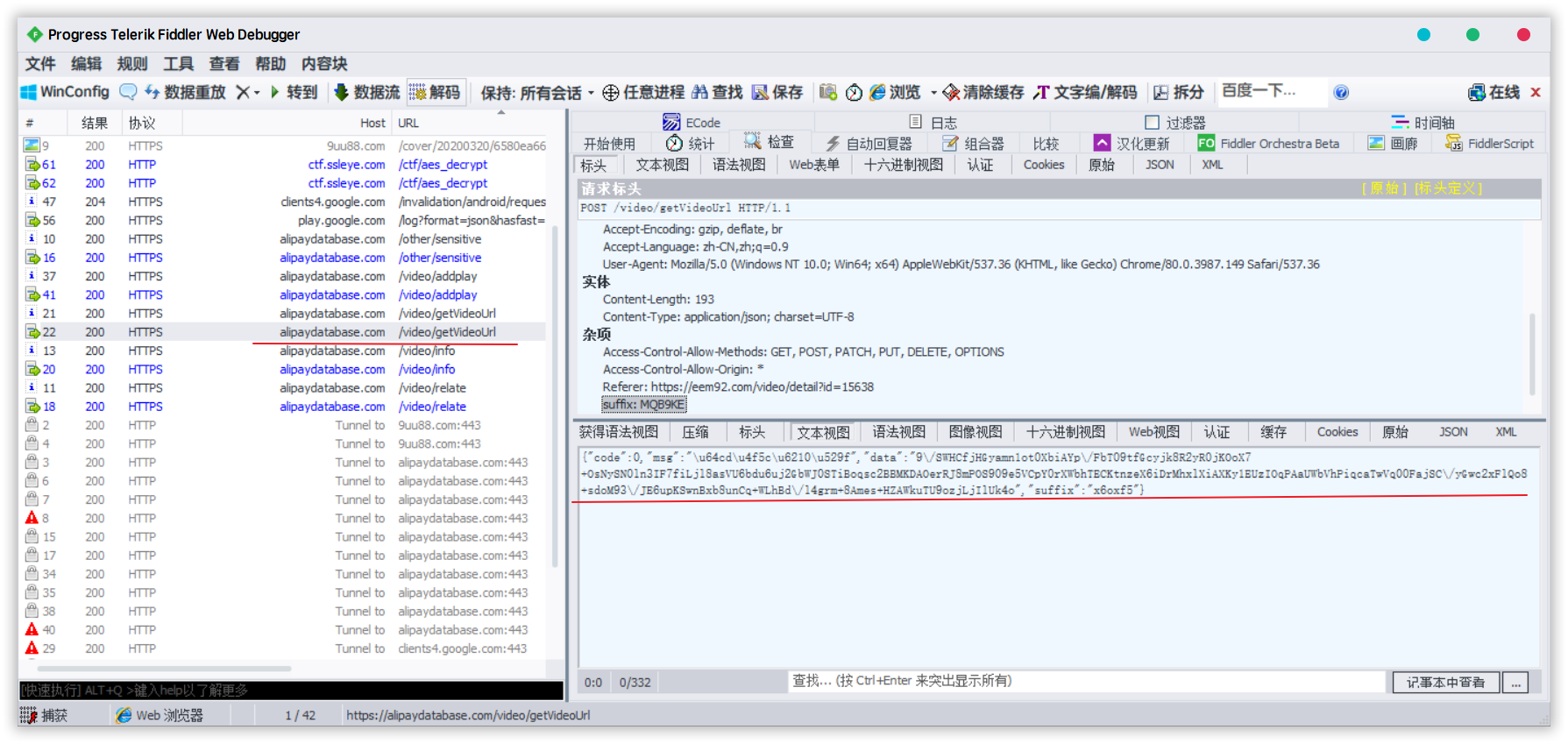The height and width of the screenshot is (744, 1568).
Task: Click the 拆分 tearoff button
Action: (x=1178, y=92)
